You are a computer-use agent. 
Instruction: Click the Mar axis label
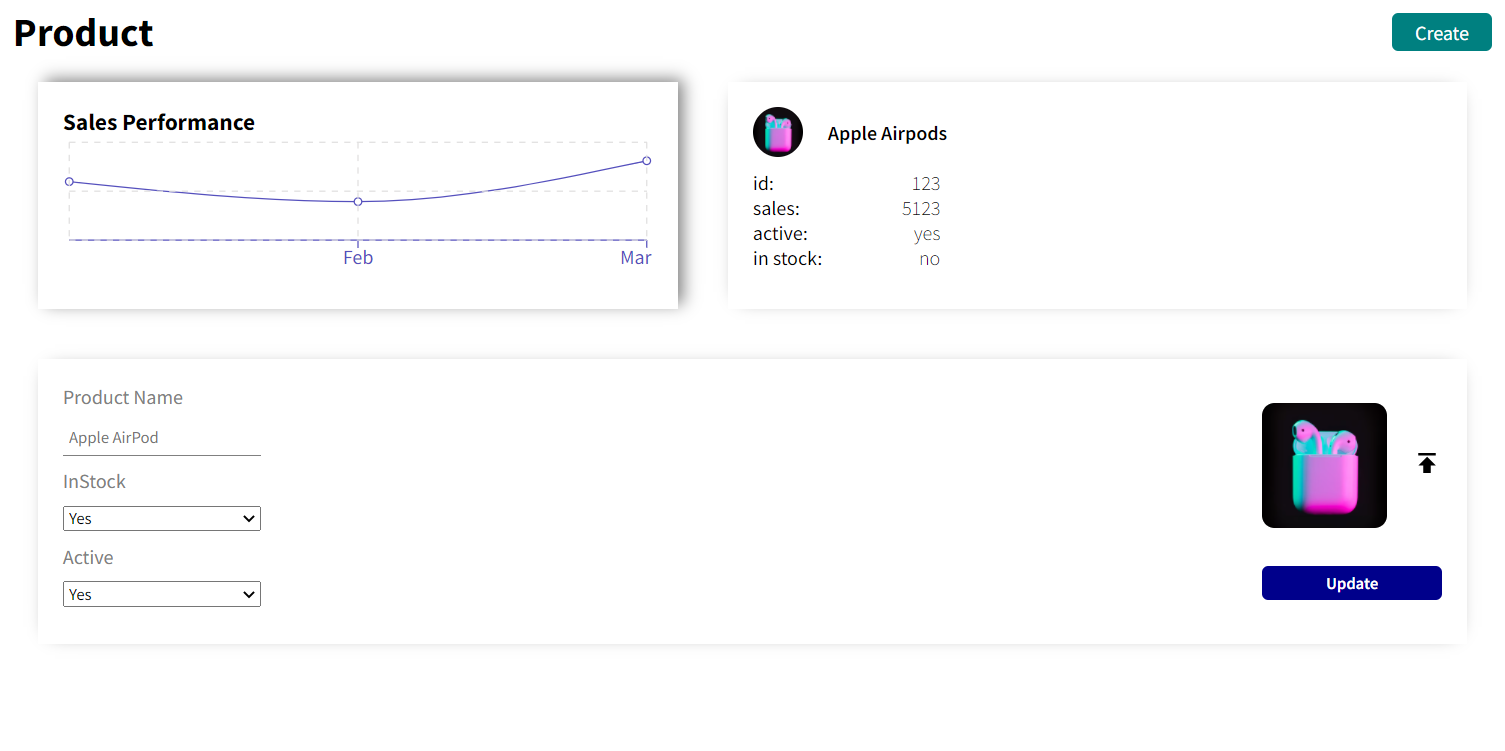[x=636, y=258]
